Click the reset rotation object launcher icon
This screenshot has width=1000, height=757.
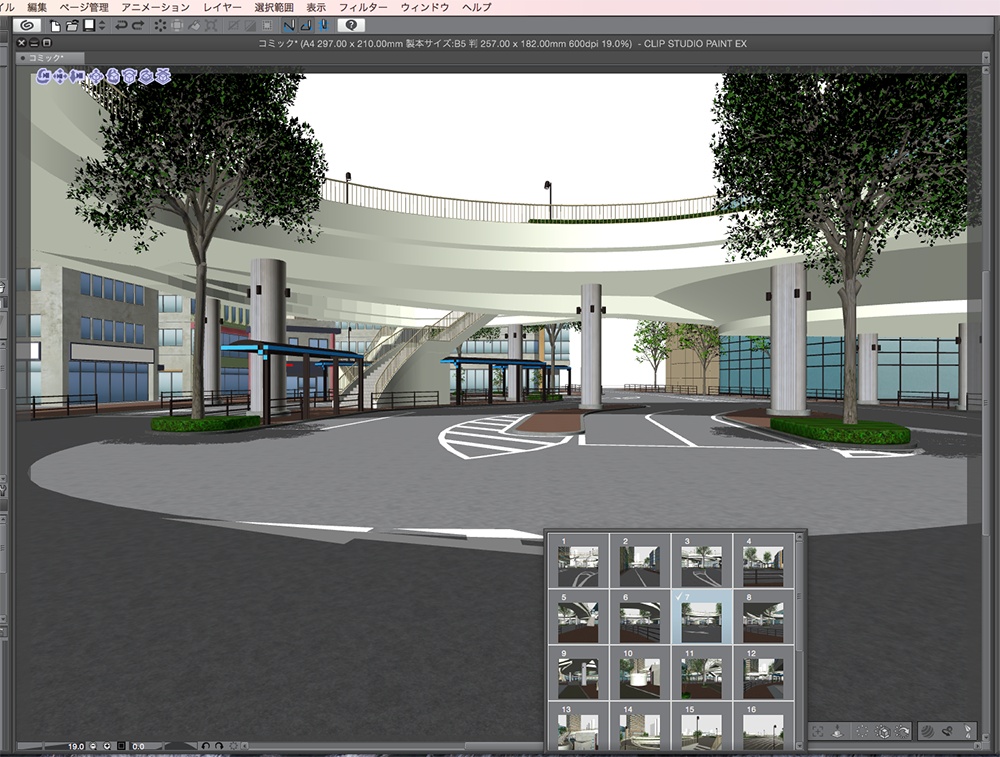[902, 731]
